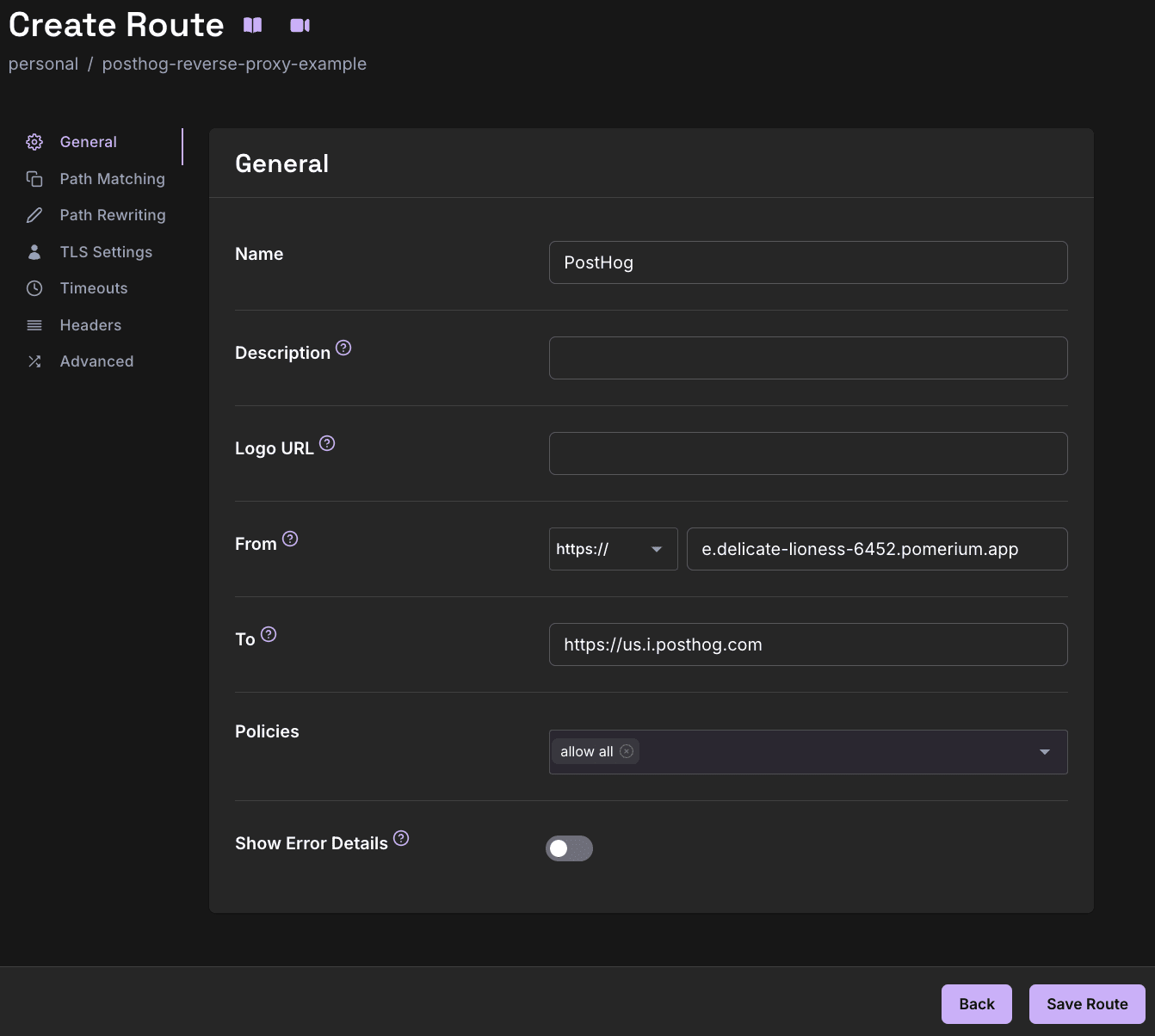Click the Show Error Details label
This screenshot has width=1155, height=1036.
(x=312, y=843)
